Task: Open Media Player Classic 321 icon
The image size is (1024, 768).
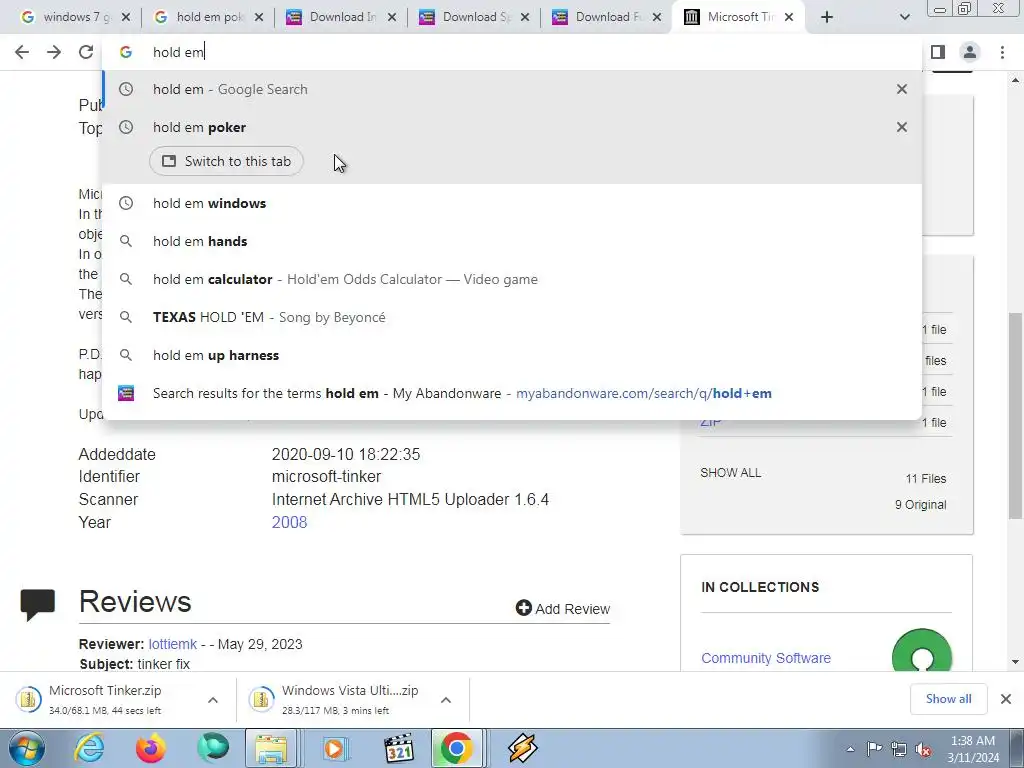Action: click(x=398, y=748)
